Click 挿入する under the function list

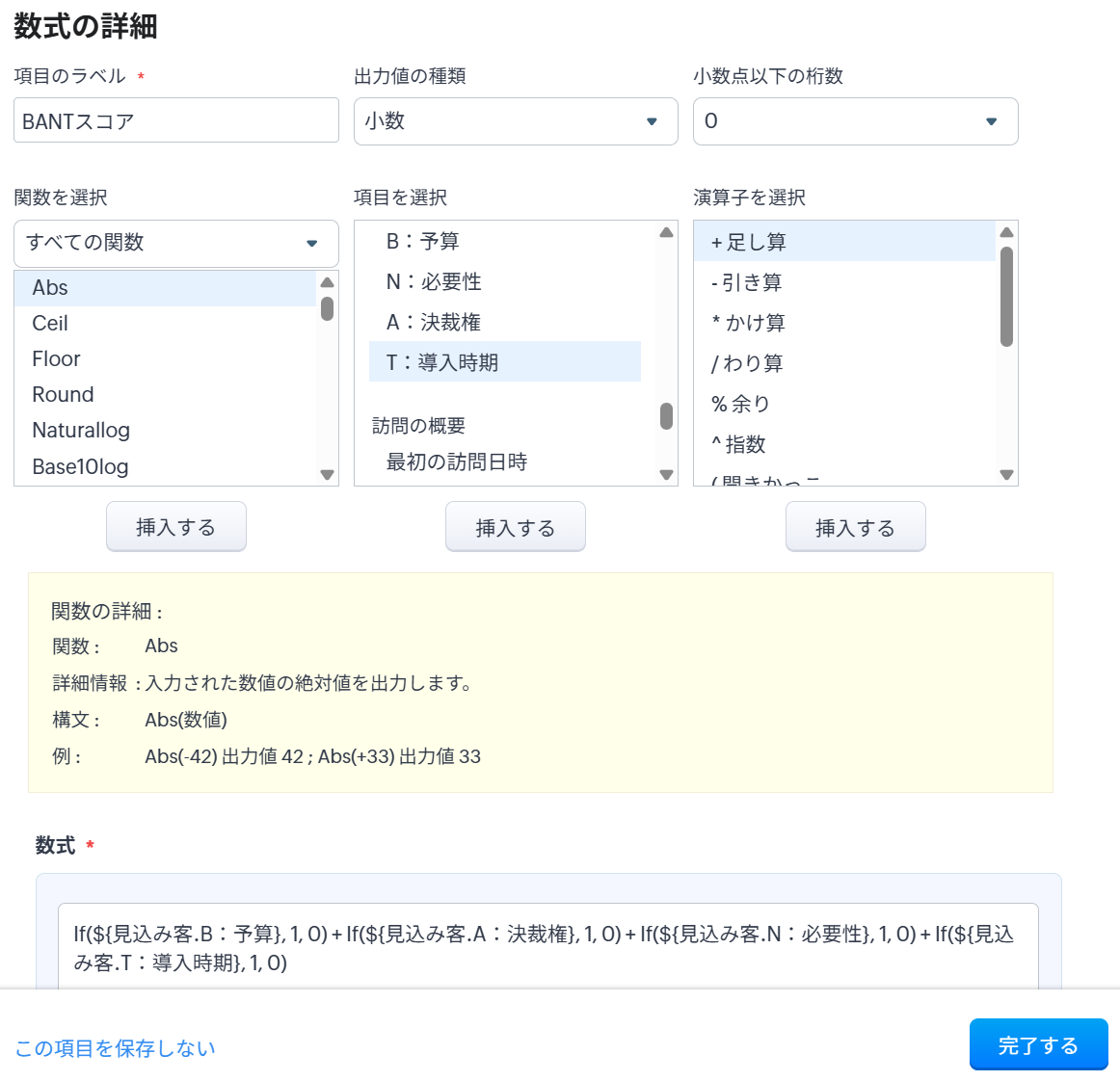tap(176, 527)
